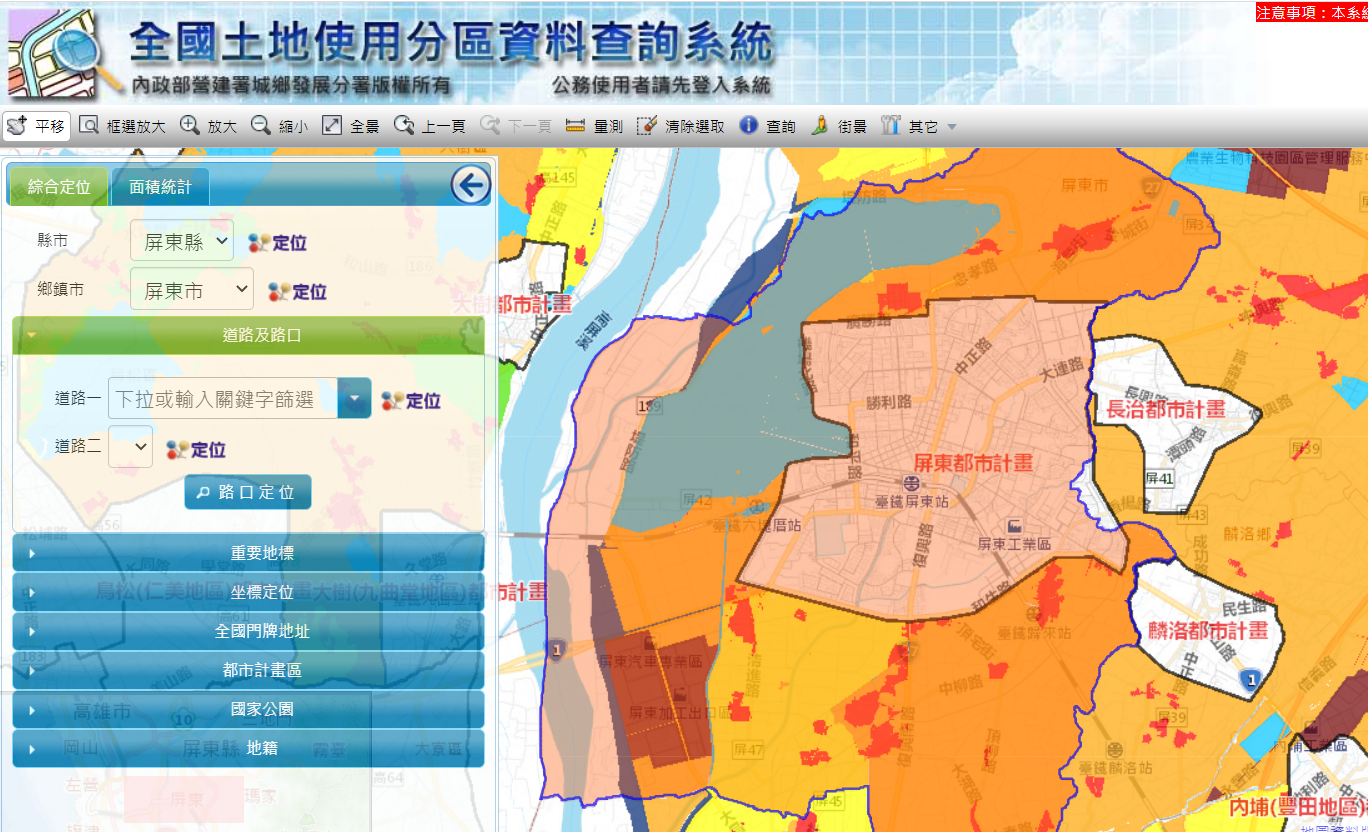Go back with 上一頁 tool
Screen dimensions: 1368x832
pyautogui.click(x=430, y=126)
